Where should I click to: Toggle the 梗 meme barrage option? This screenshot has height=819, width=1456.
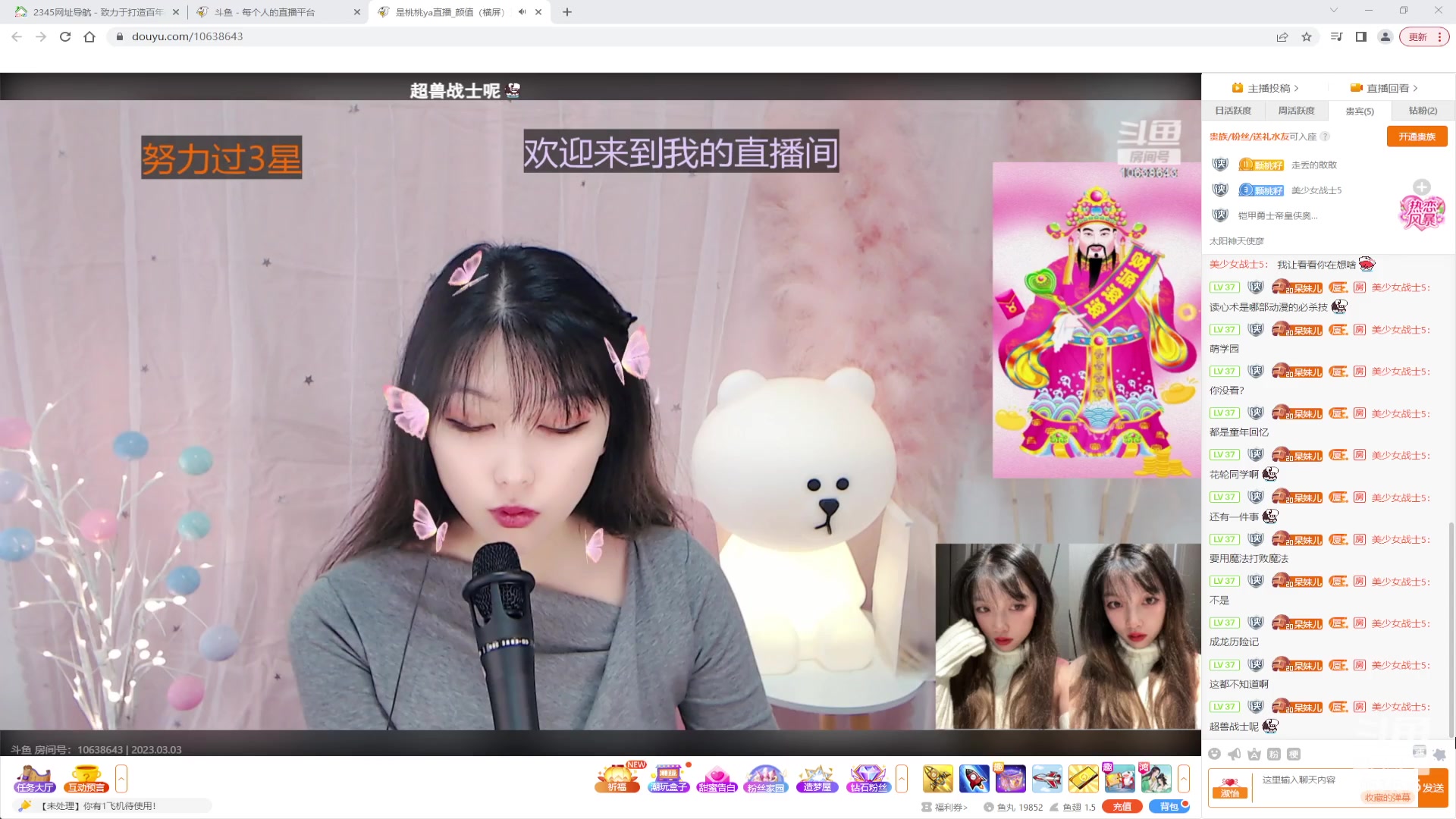[x=1293, y=754]
